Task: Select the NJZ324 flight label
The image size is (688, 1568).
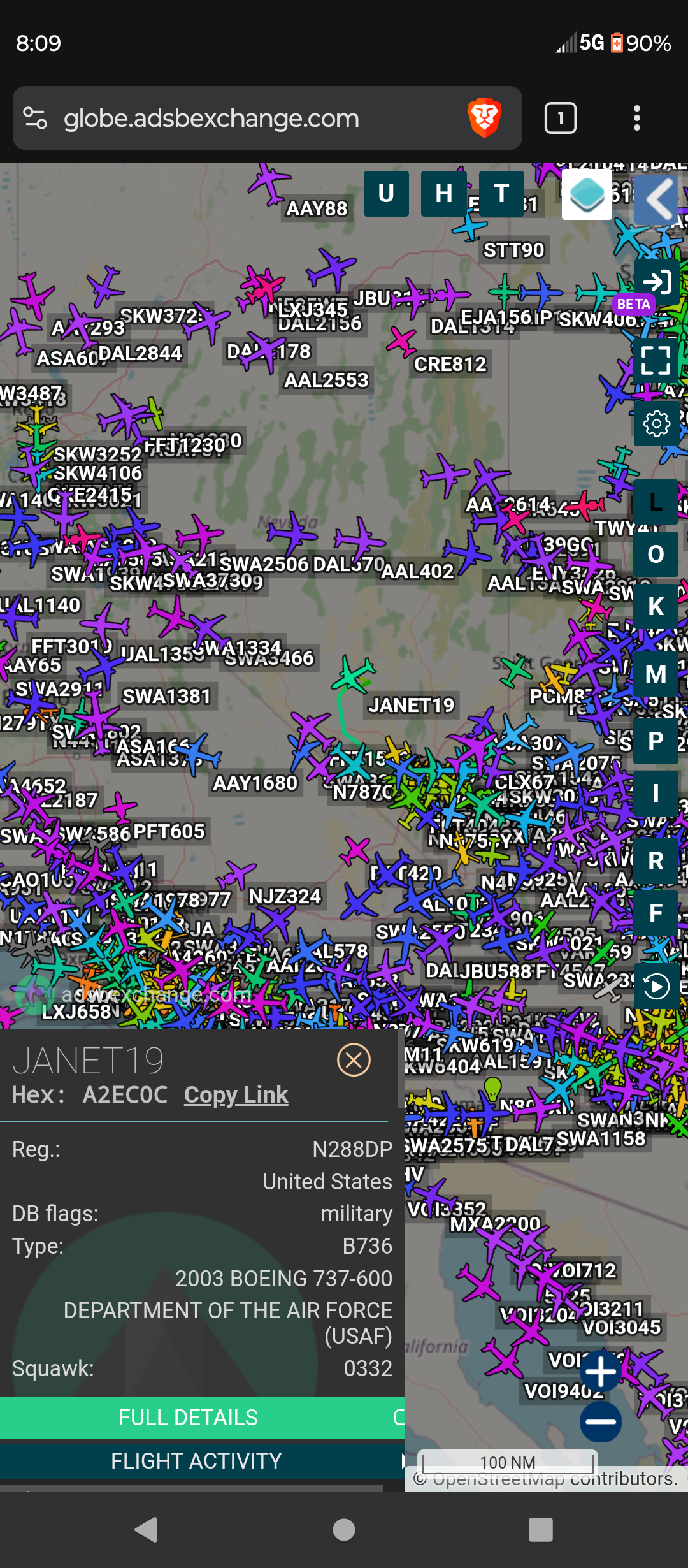Action: 285,896
